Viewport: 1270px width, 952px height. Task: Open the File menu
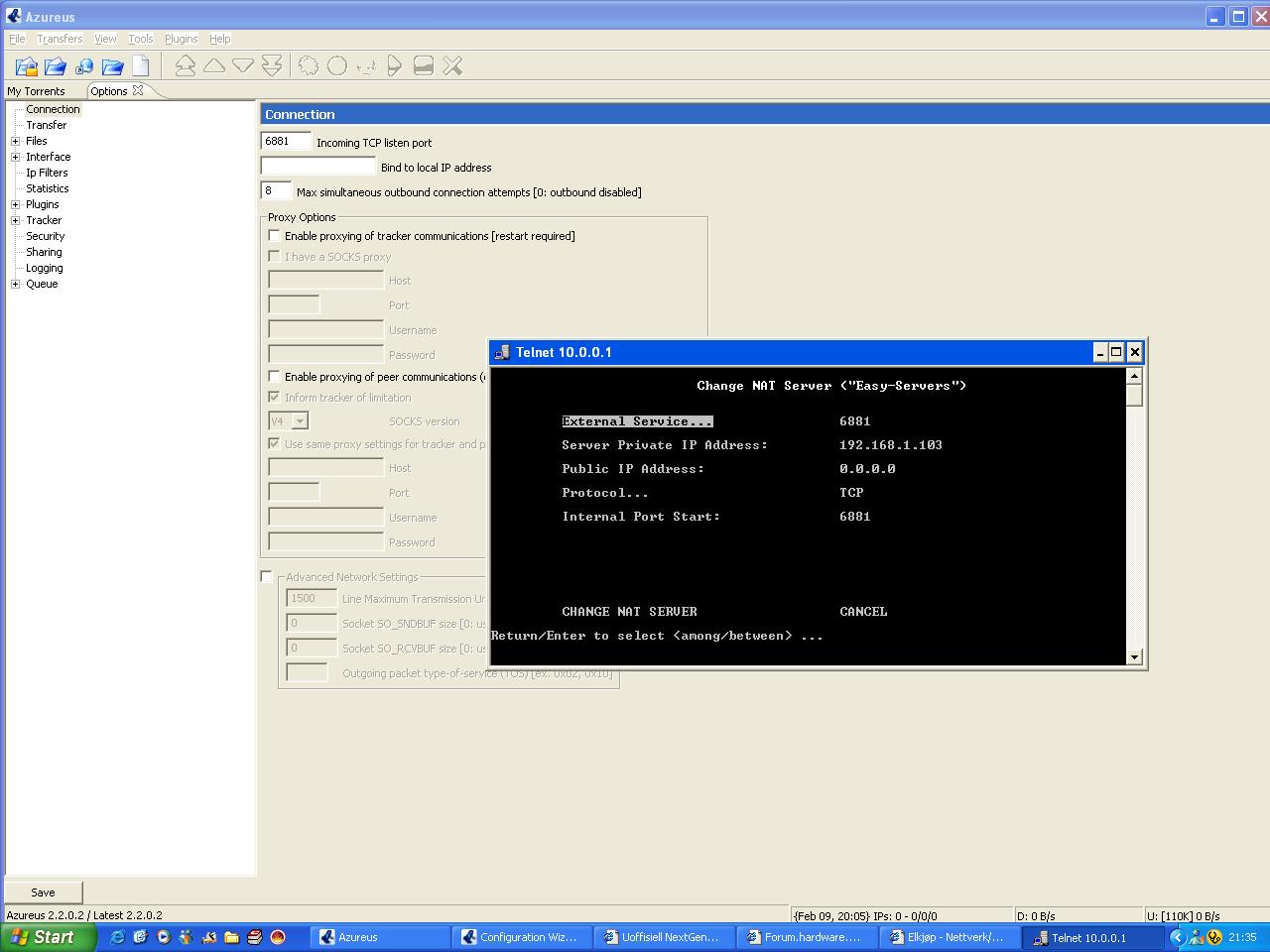tap(17, 39)
